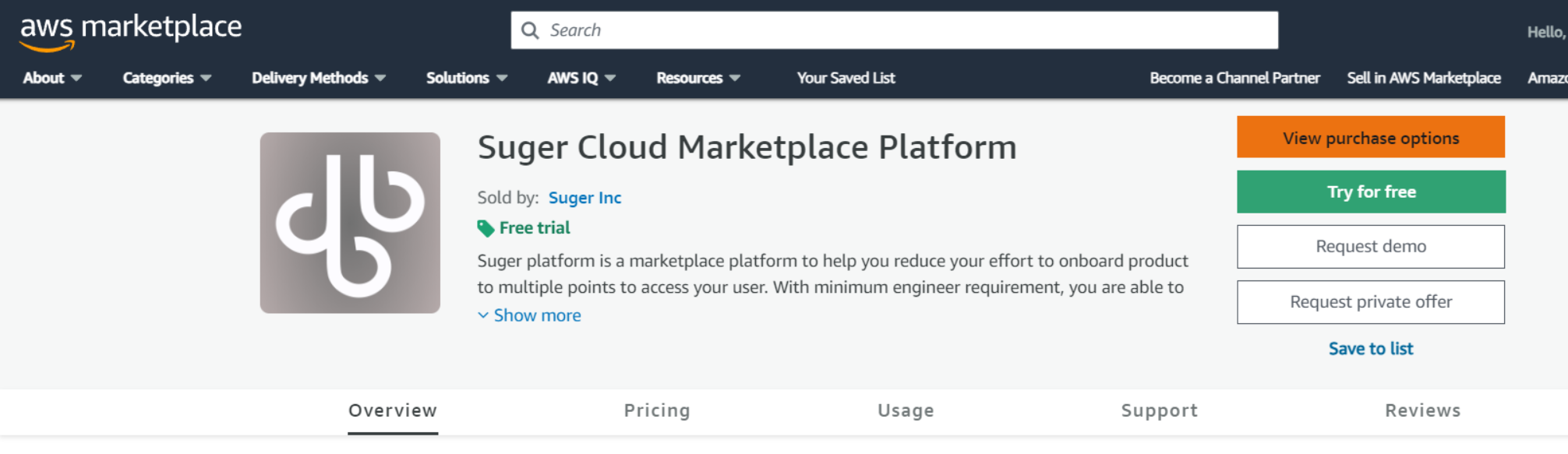Click Request private offer button
Image resolution: width=1568 pixels, height=454 pixels.
point(1371,302)
